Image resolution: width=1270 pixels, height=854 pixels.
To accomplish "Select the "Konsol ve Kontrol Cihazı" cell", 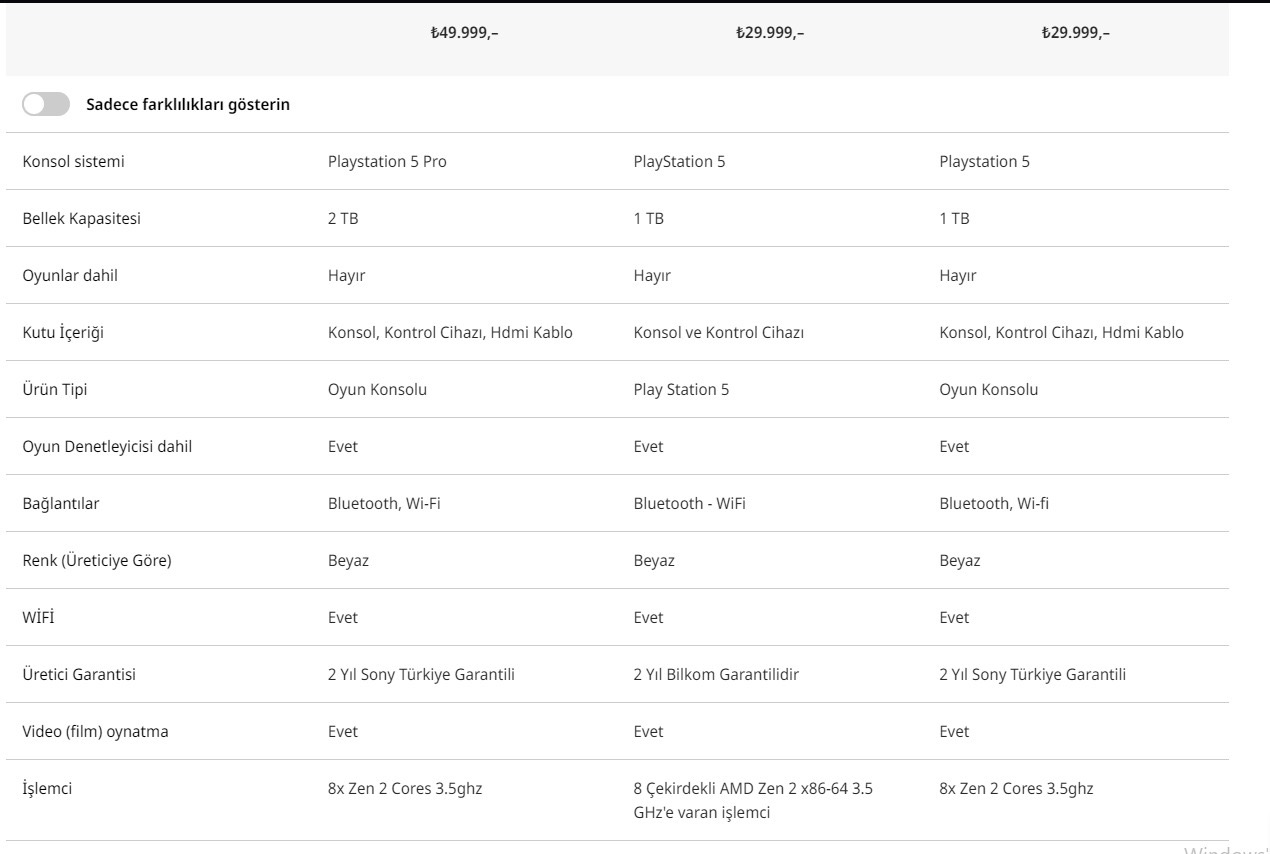I will (x=718, y=333).
